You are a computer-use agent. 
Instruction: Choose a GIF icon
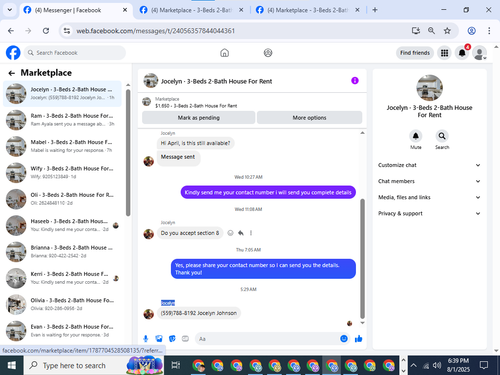[x=185, y=339]
